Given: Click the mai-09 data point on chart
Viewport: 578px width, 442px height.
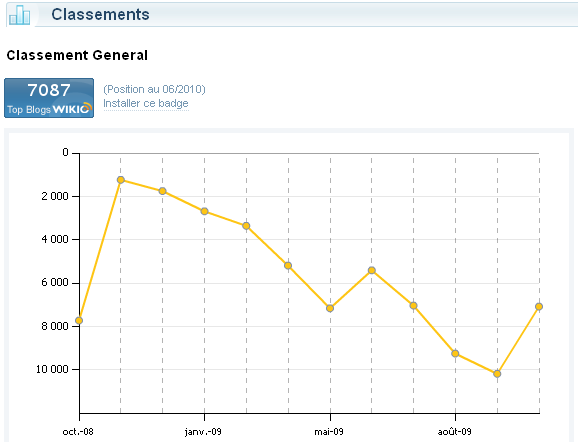Looking at the screenshot, I should coord(330,308).
